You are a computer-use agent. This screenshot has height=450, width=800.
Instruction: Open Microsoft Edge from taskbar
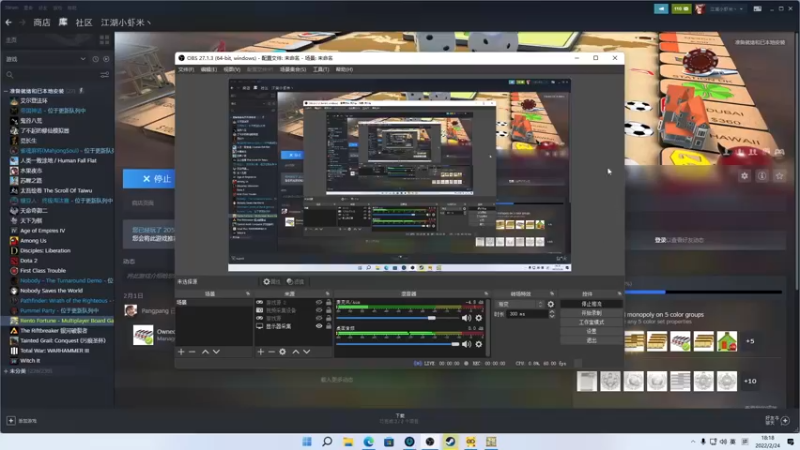tap(368, 441)
